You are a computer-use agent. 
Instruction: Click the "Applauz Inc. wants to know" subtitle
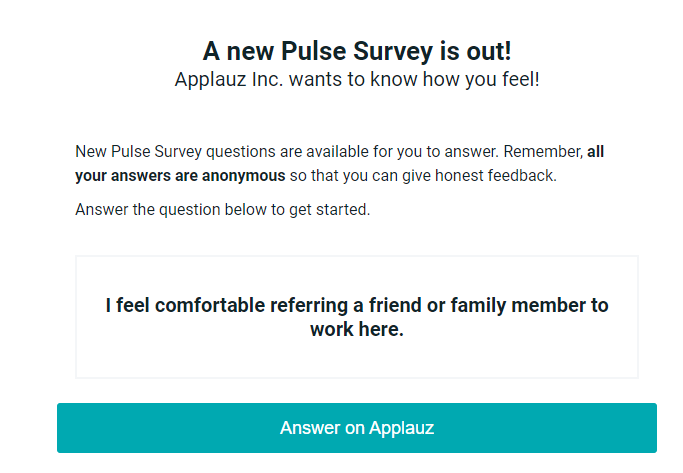coord(357,79)
